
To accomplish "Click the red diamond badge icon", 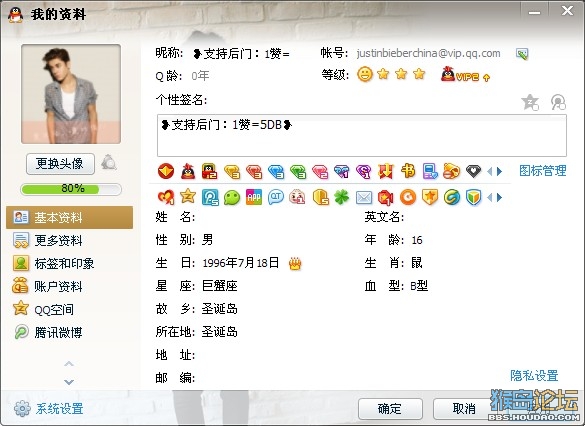I will (166, 171).
